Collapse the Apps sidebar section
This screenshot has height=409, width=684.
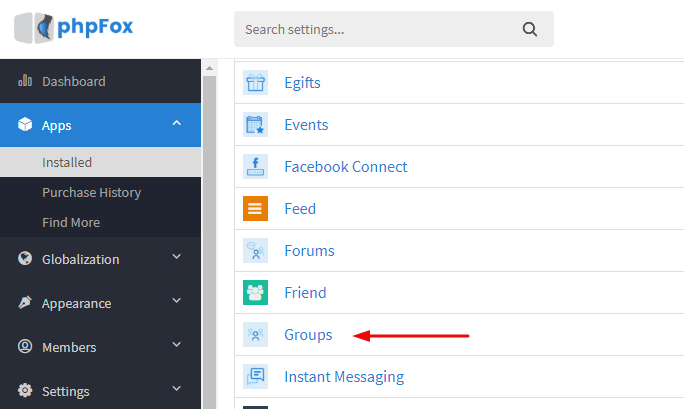point(177,125)
